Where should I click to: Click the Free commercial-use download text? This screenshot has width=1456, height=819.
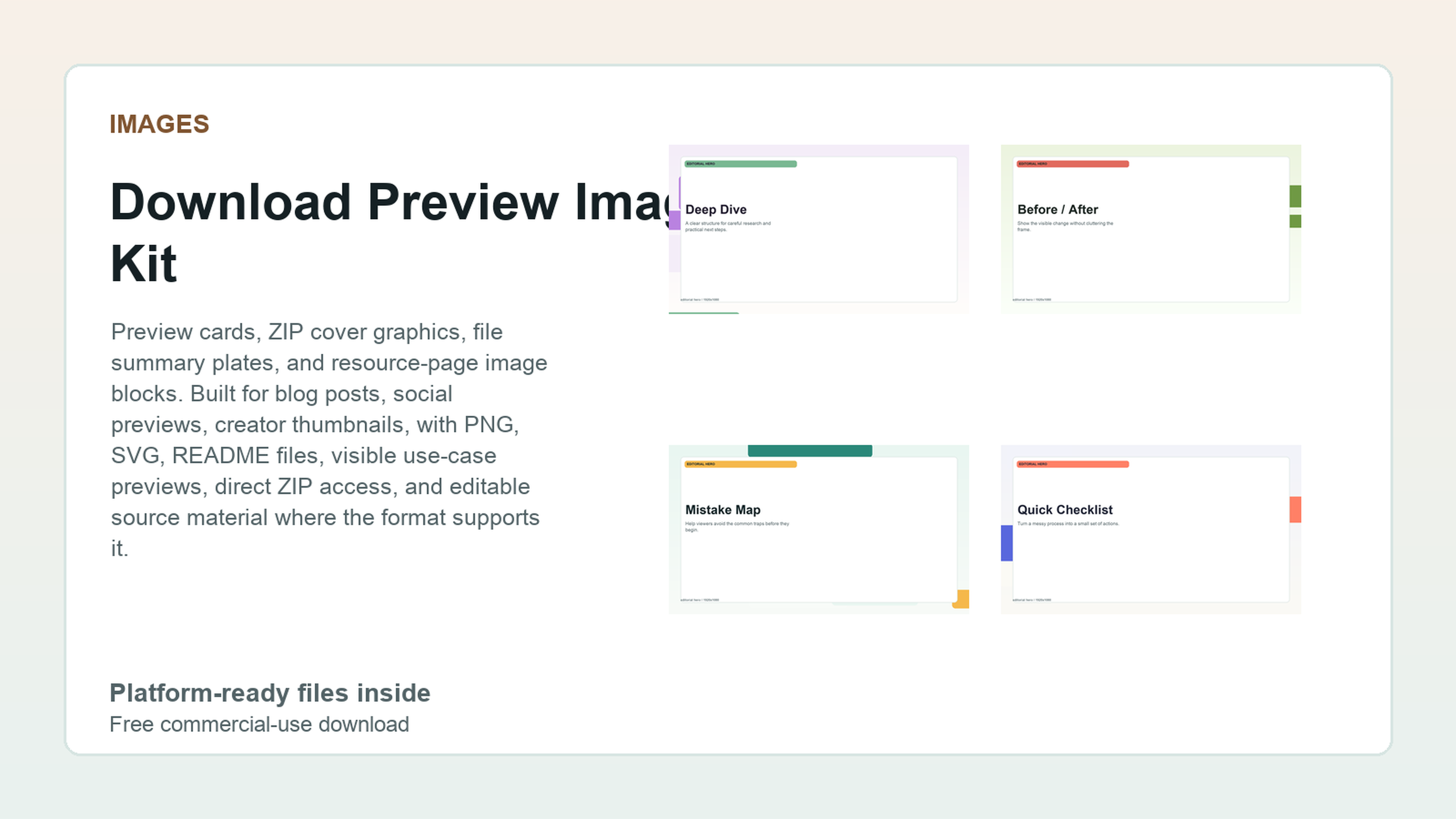click(x=259, y=724)
